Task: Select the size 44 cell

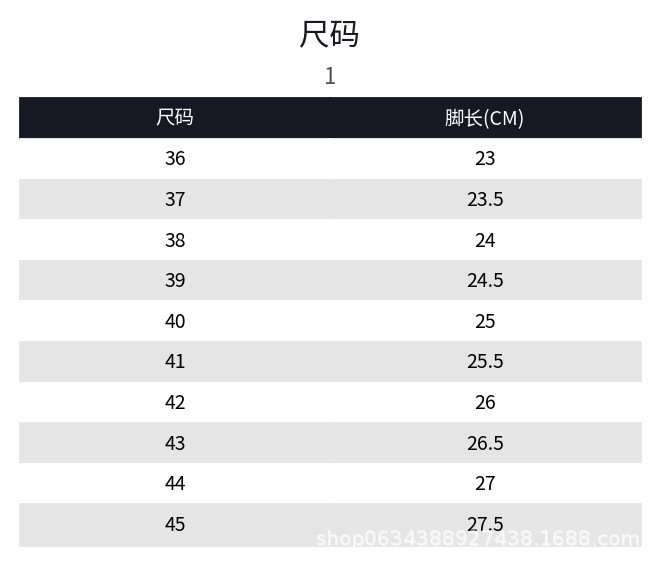Action: click(x=175, y=483)
